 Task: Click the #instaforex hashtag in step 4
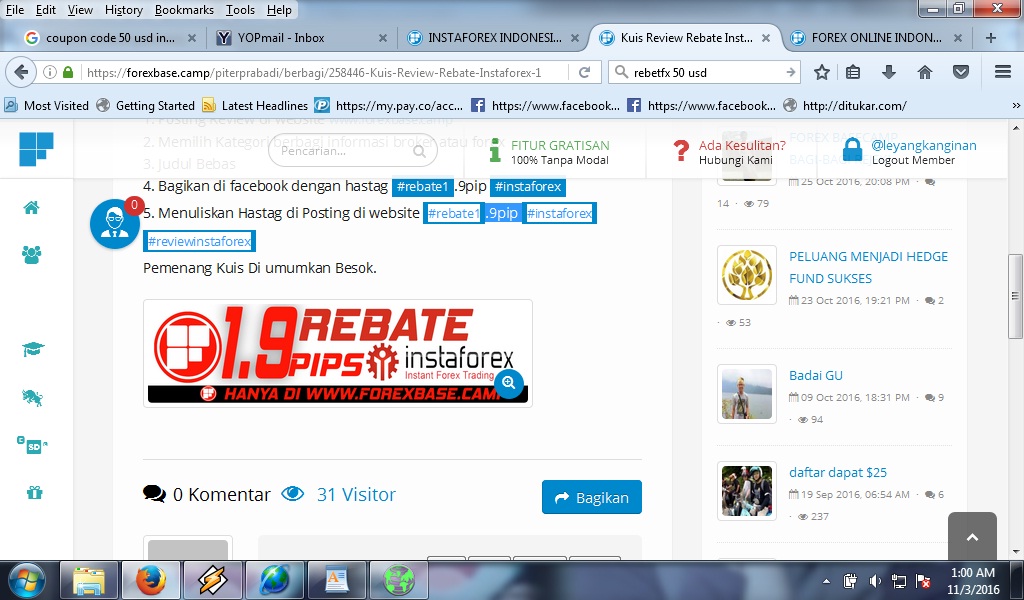pyautogui.click(x=528, y=187)
